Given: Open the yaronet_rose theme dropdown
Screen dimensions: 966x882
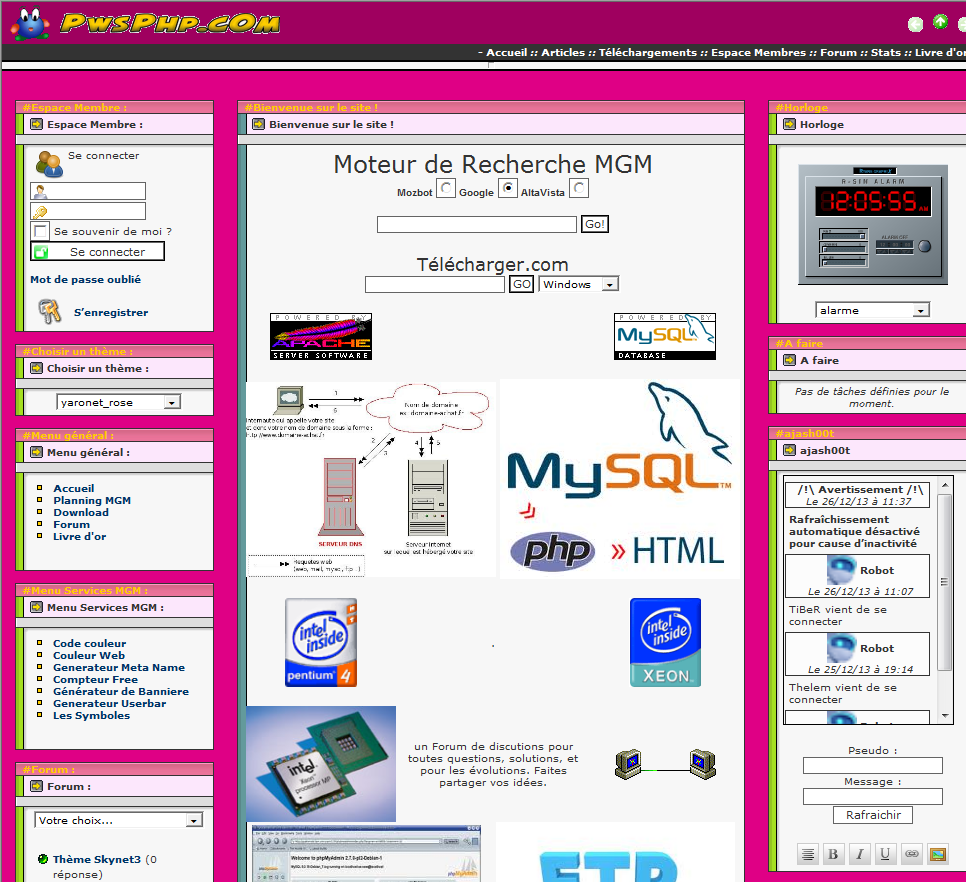Looking at the screenshot, I should tap(118, 402).
